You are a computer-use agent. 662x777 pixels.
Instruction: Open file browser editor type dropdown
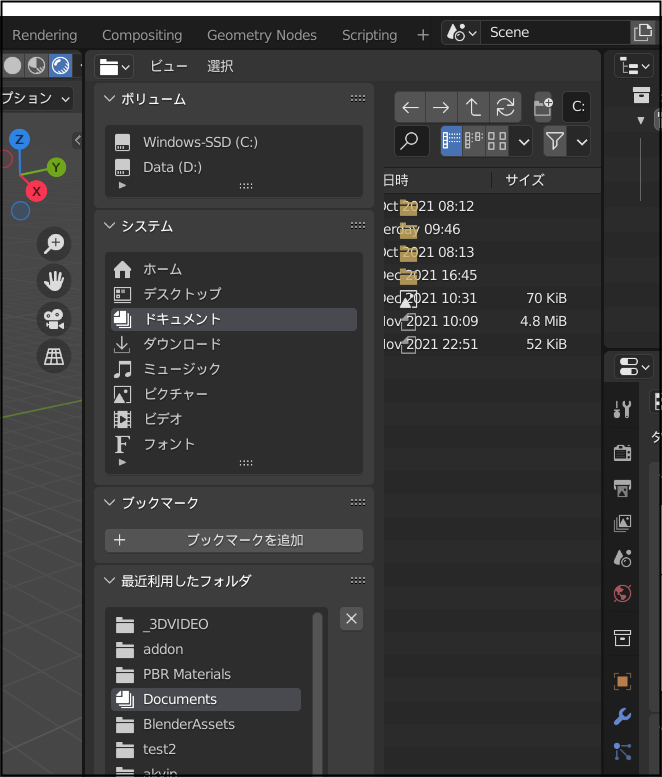click(114, 66)
